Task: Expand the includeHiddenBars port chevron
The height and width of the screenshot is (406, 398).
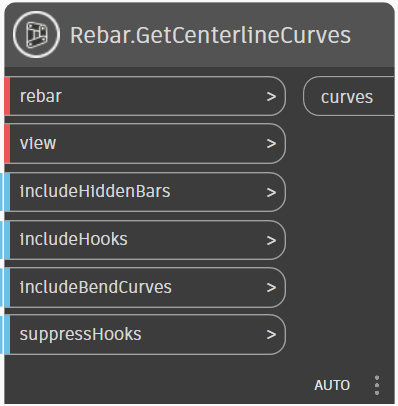Action: click(271, 192)
